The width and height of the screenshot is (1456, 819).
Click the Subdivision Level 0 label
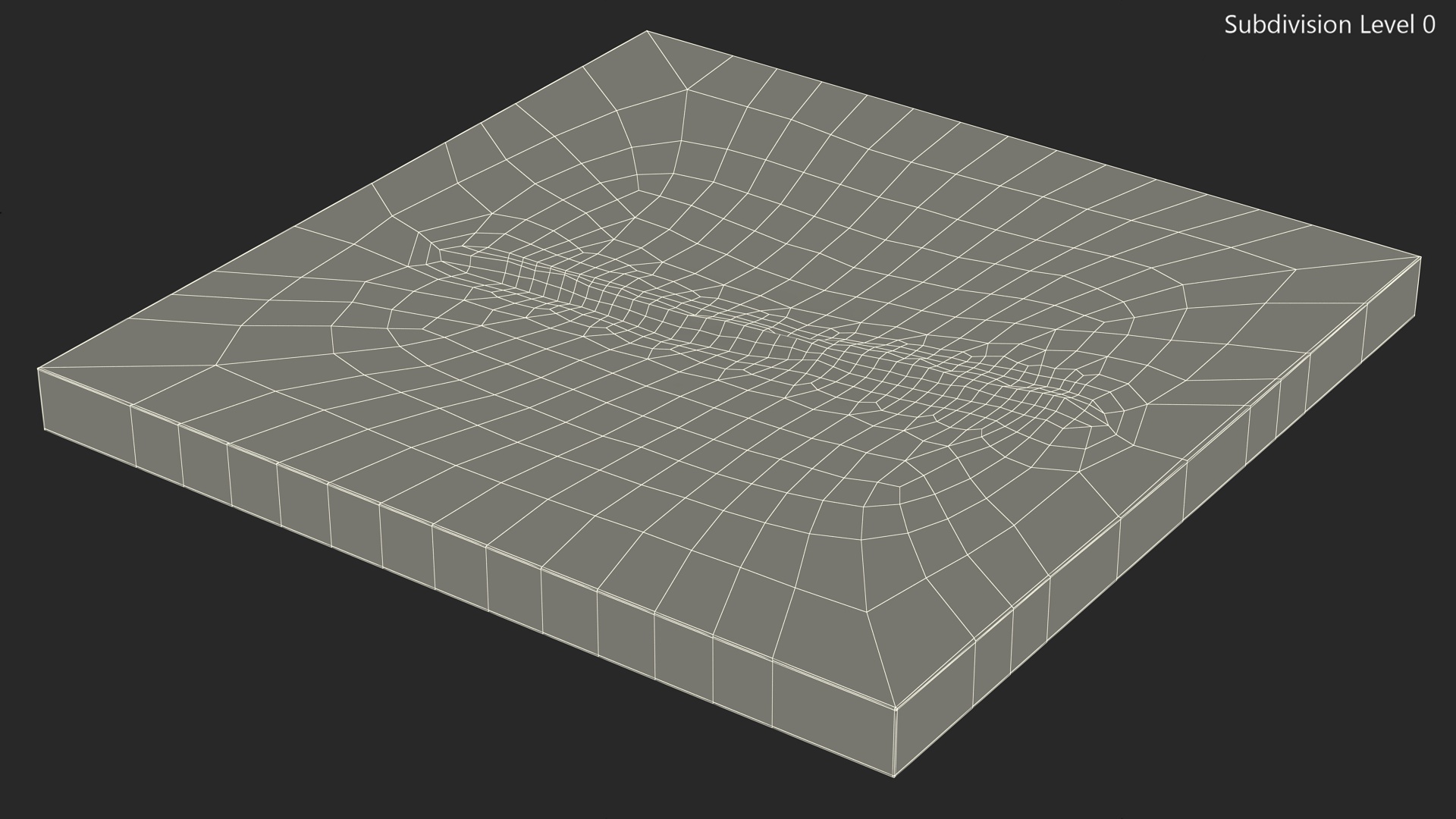point(1329,25)
